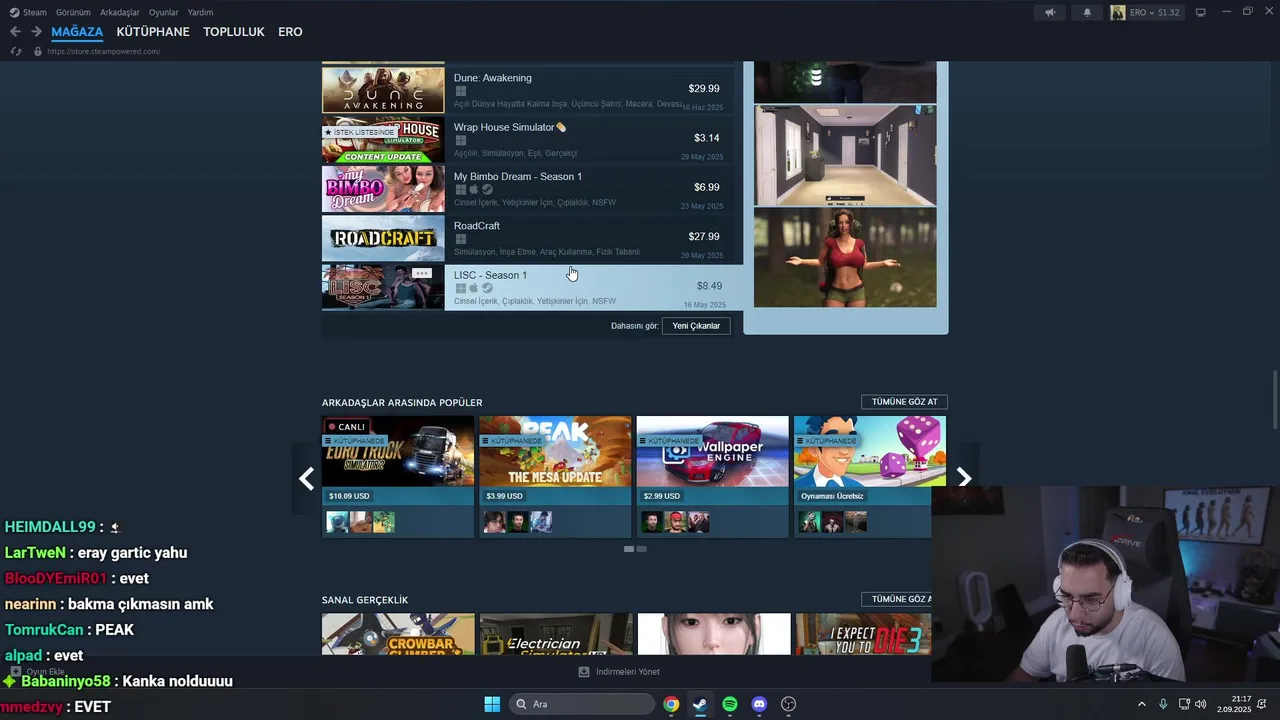Switch to the TOPLULUK tab
Viewport: 1280px width, 720px height.
click(234, 32)
